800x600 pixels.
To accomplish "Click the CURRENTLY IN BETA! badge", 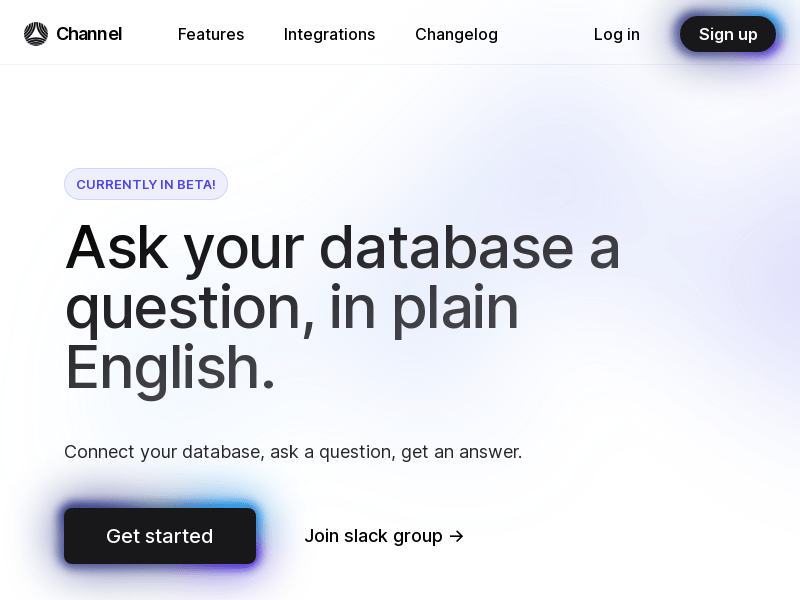I will 146,184.
